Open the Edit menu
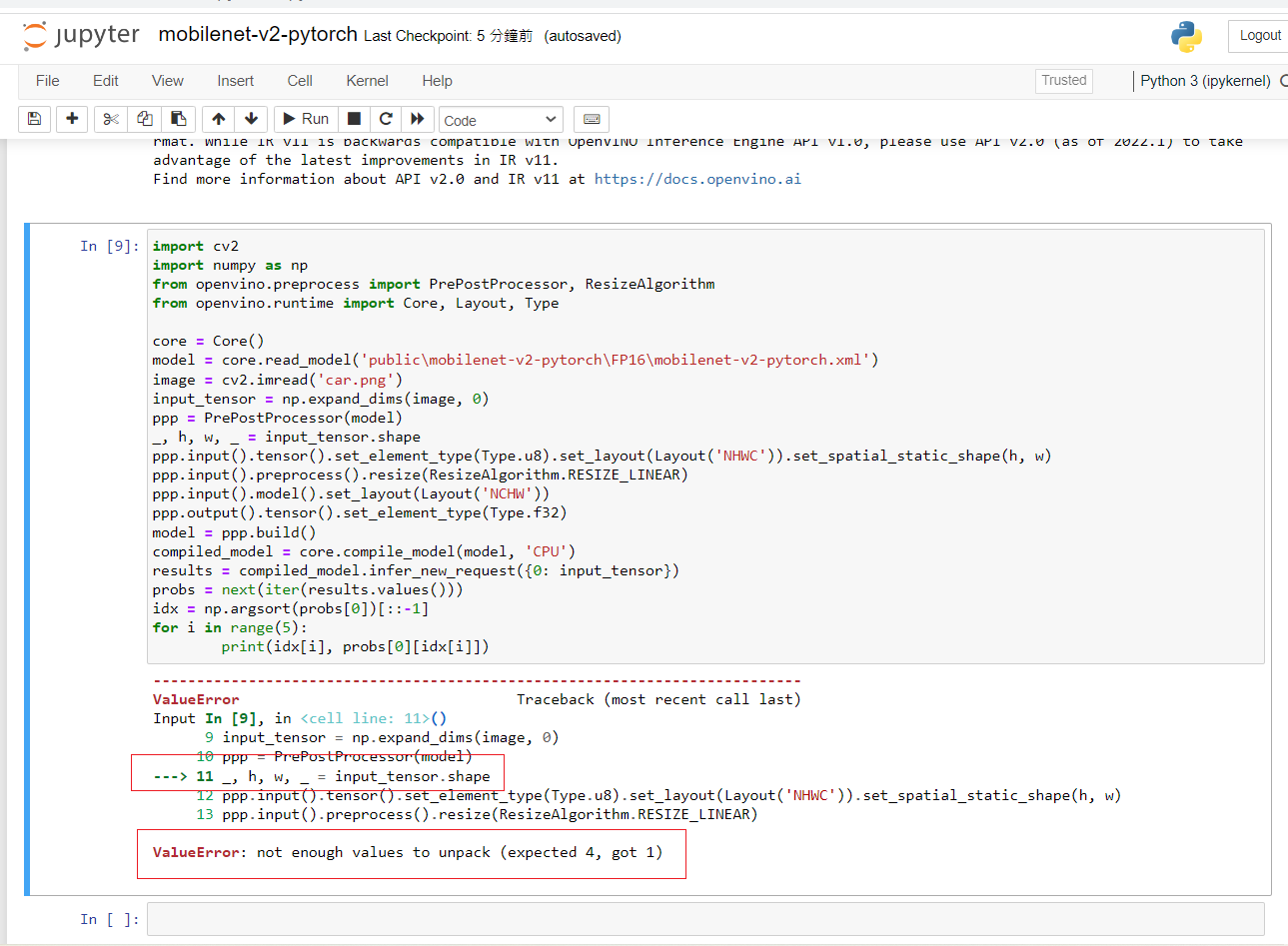The height and width of the screenshot is (946, 1288). [x=106, y=81]
